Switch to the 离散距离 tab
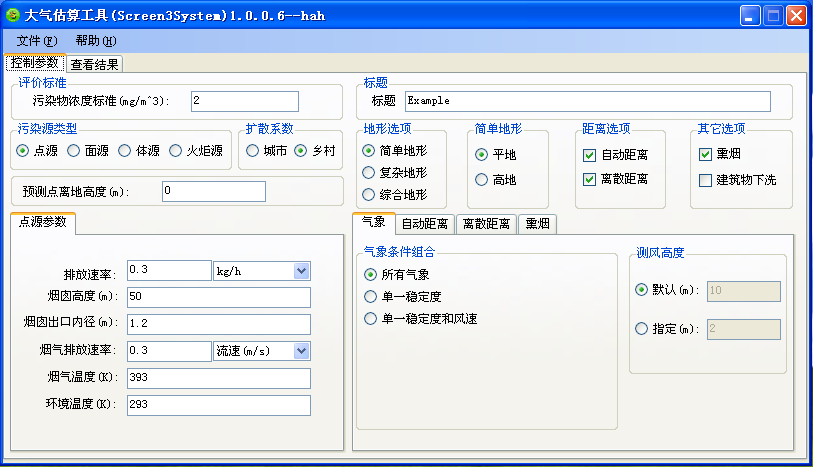 click(x=486, y=224)
